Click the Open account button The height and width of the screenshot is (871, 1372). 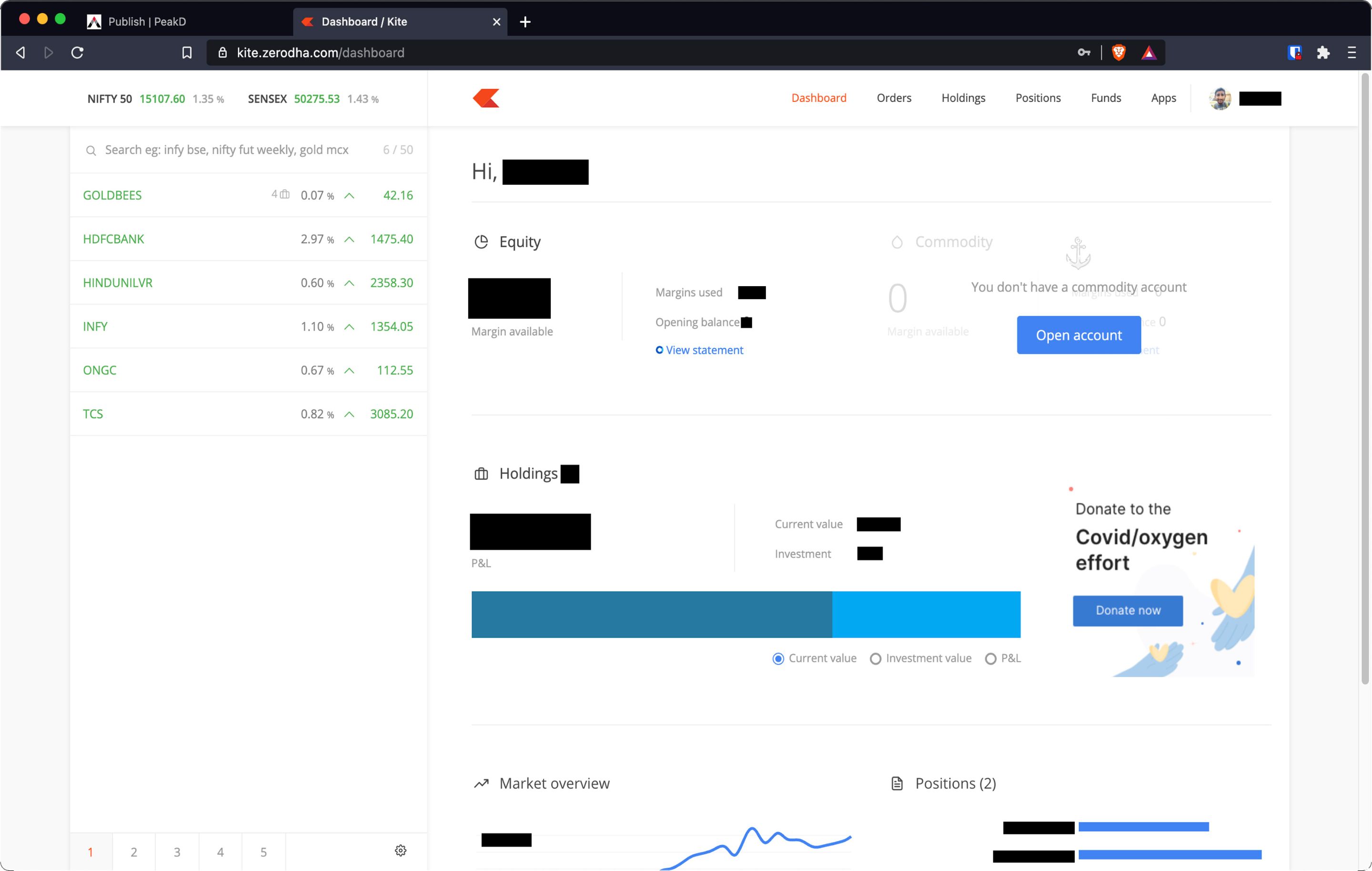[1079, 335]
